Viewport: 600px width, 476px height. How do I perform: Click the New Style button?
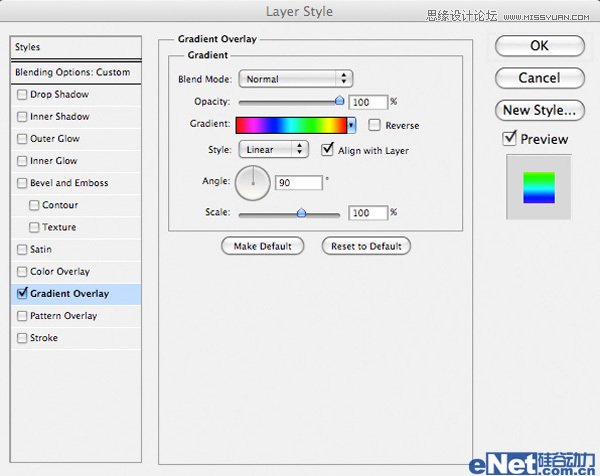pyautogui.click(x=539, y=110)
